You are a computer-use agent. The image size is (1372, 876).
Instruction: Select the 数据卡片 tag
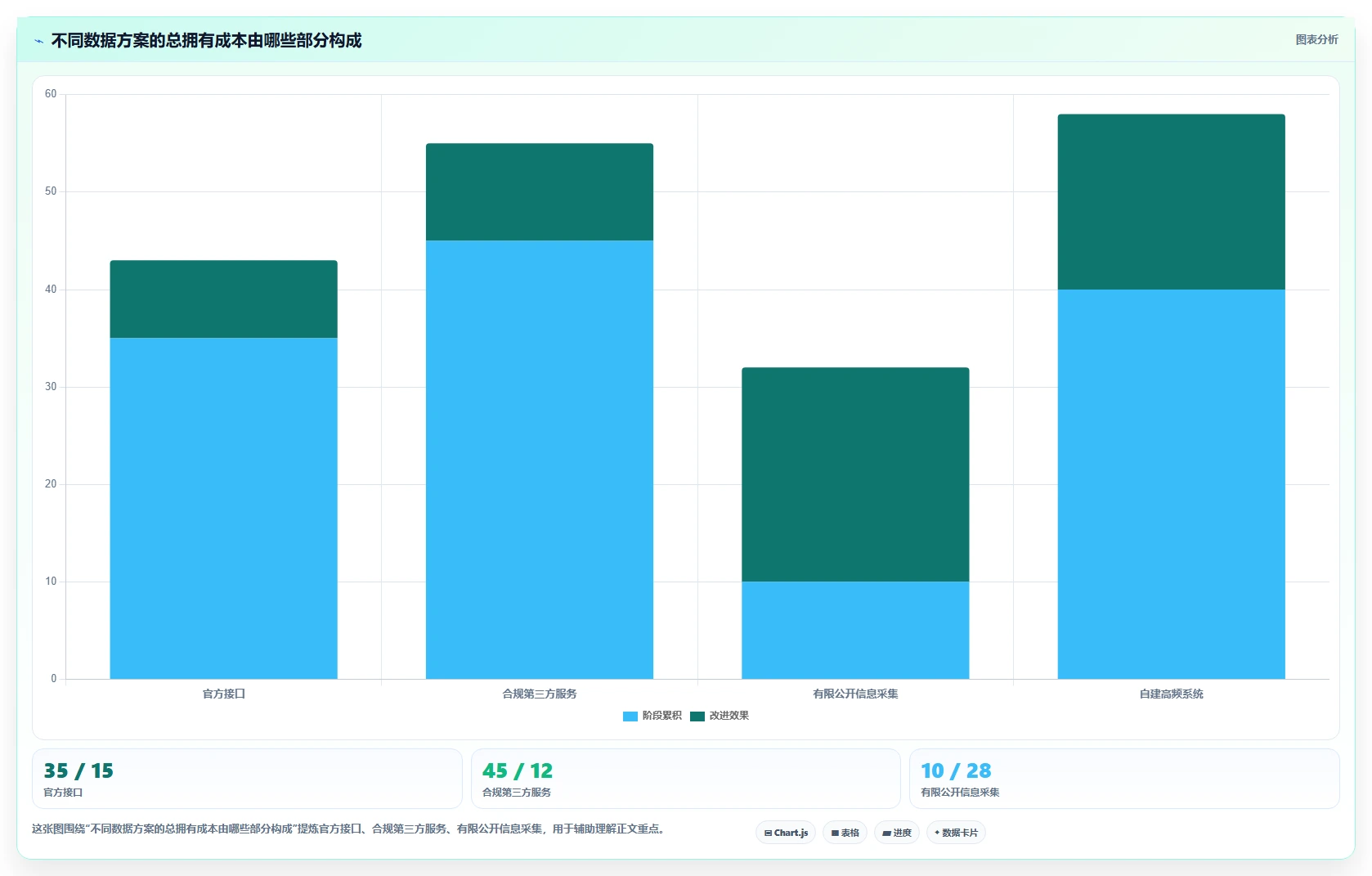[956, 833]
